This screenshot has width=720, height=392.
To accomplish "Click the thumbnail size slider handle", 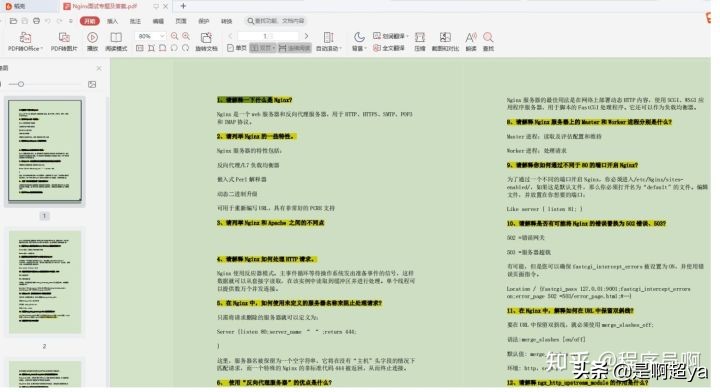I will tap(21, 84).
